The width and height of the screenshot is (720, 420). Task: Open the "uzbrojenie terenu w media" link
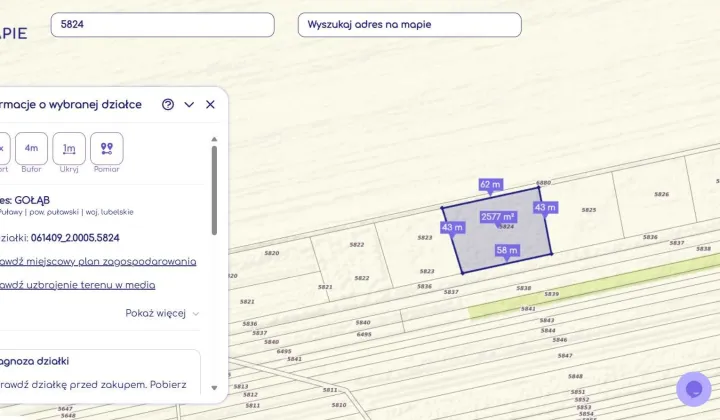point(78,285)
